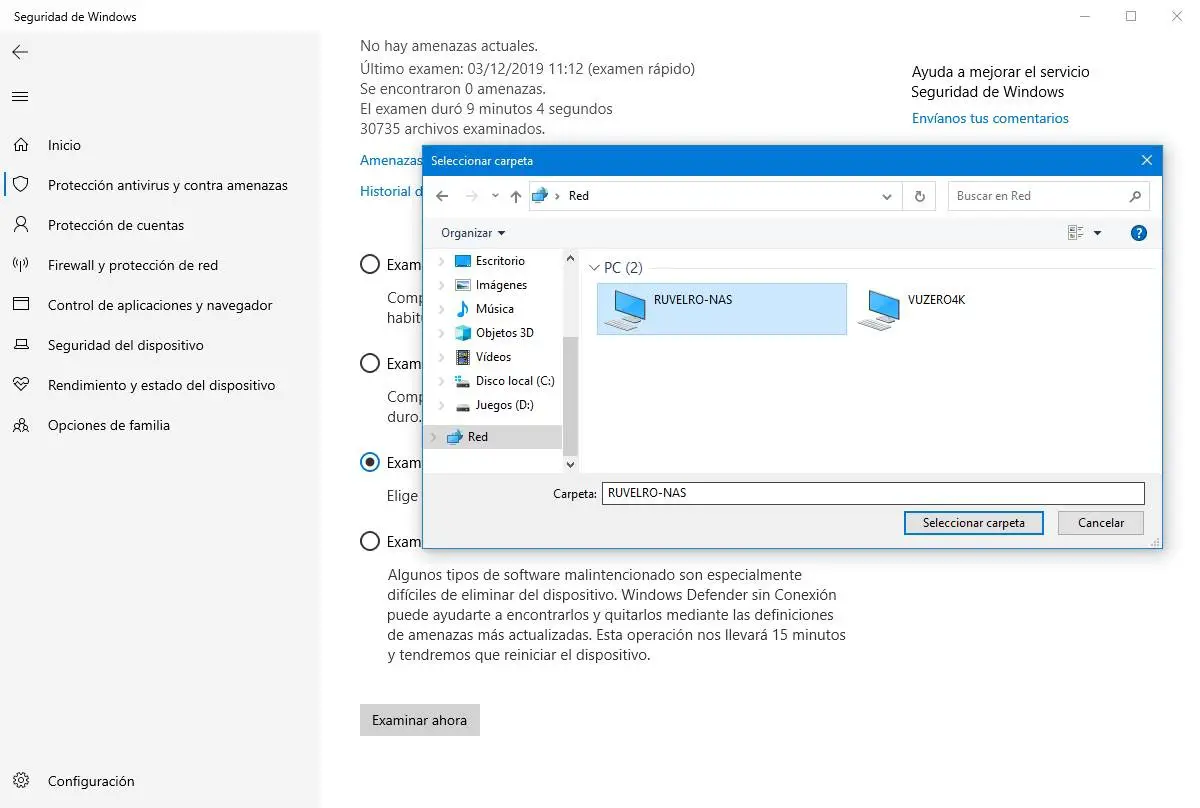This screenshot has width=1200, height=808.
Task: Select Juegos (D:) in the tree
Action: point(505,405)
